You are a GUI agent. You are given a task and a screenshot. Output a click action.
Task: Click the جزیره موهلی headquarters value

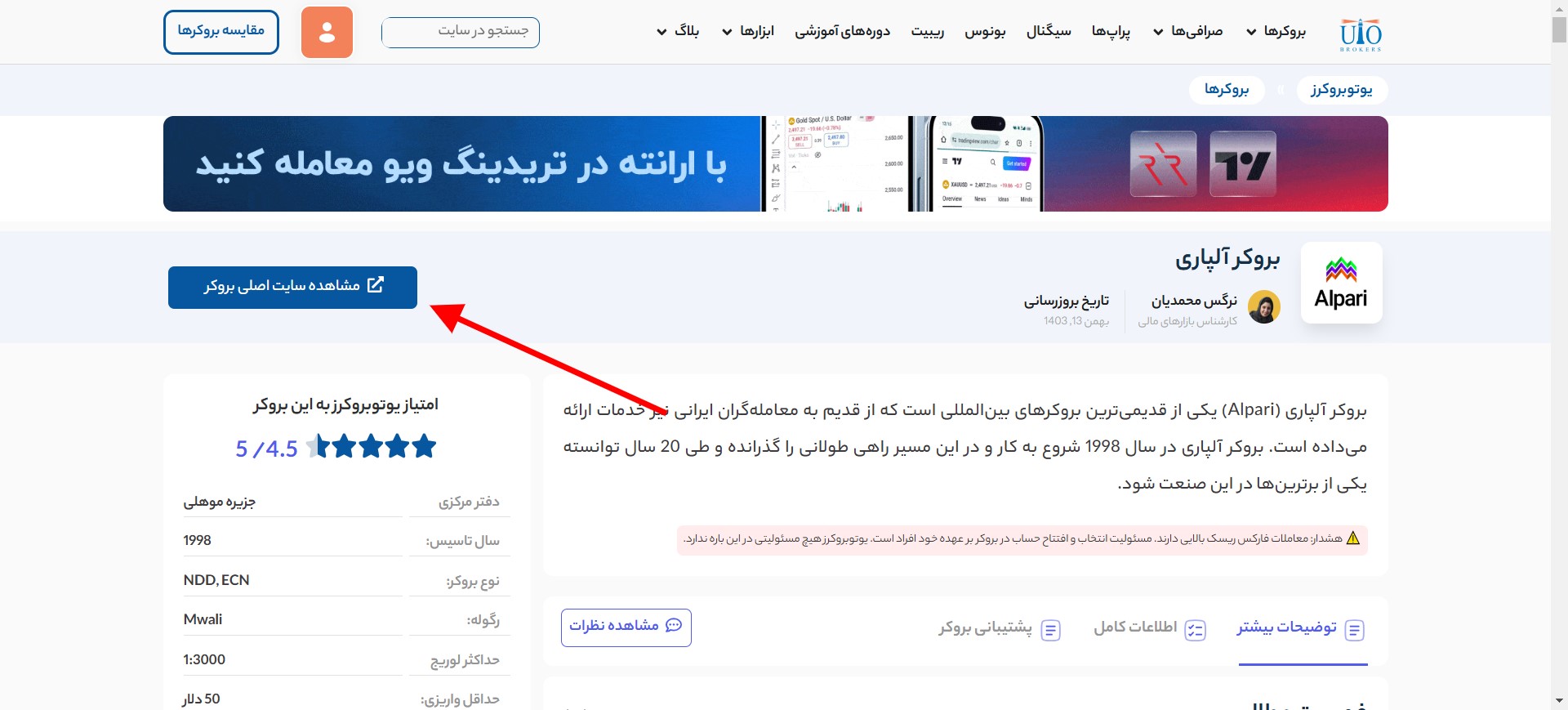coord(220,502)
